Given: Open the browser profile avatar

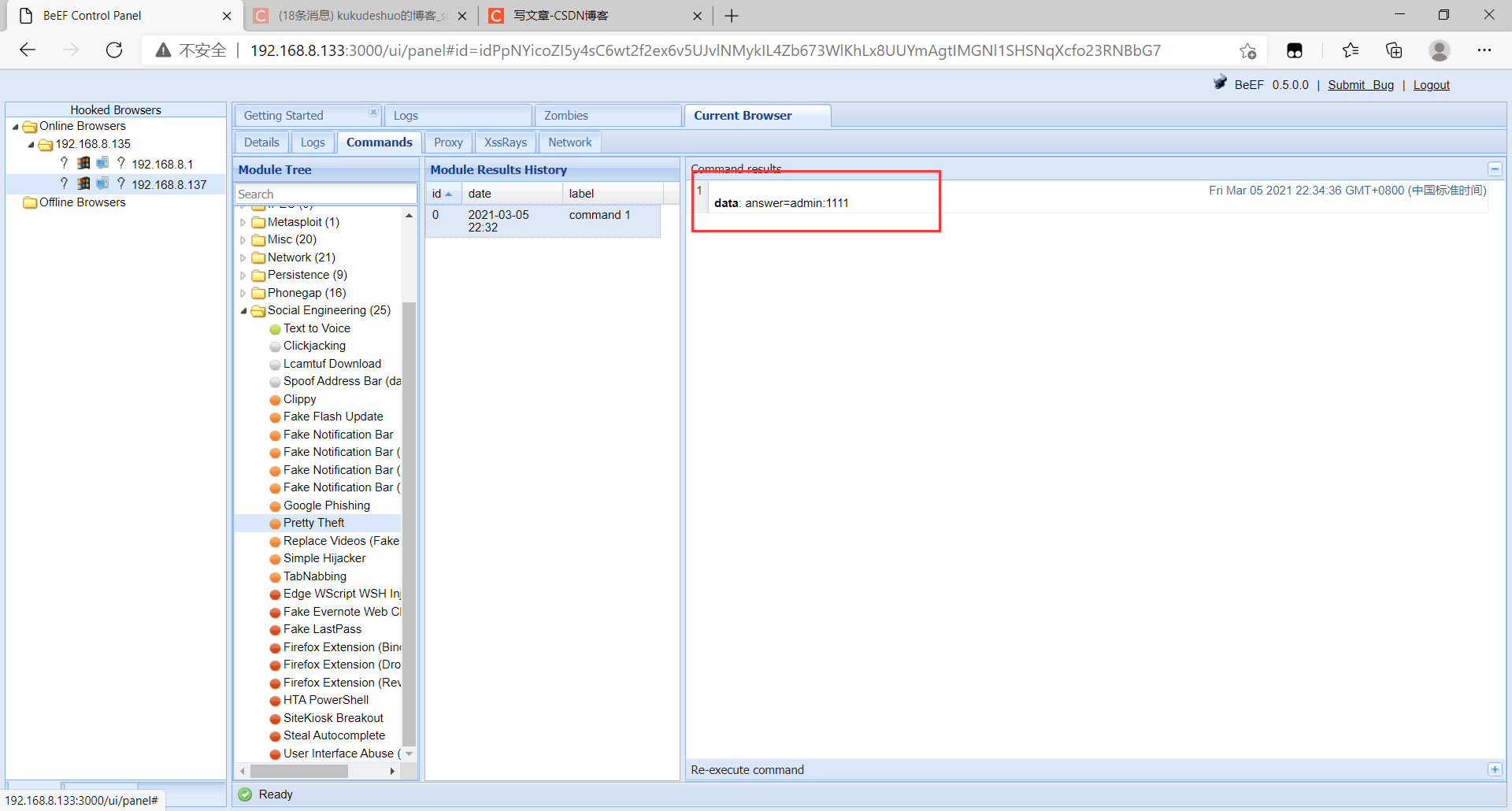Looking at the screenshot, I should [1440, 50].
